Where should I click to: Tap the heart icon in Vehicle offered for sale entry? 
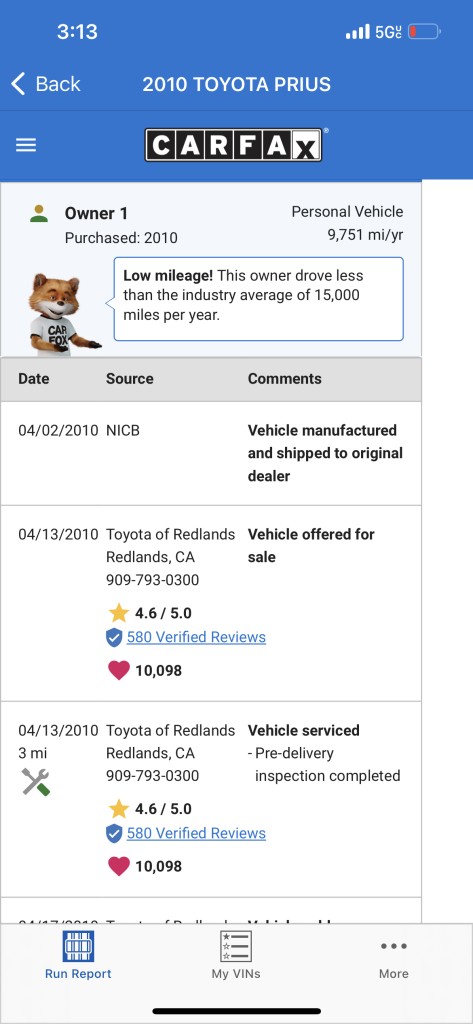click(118, 671)
